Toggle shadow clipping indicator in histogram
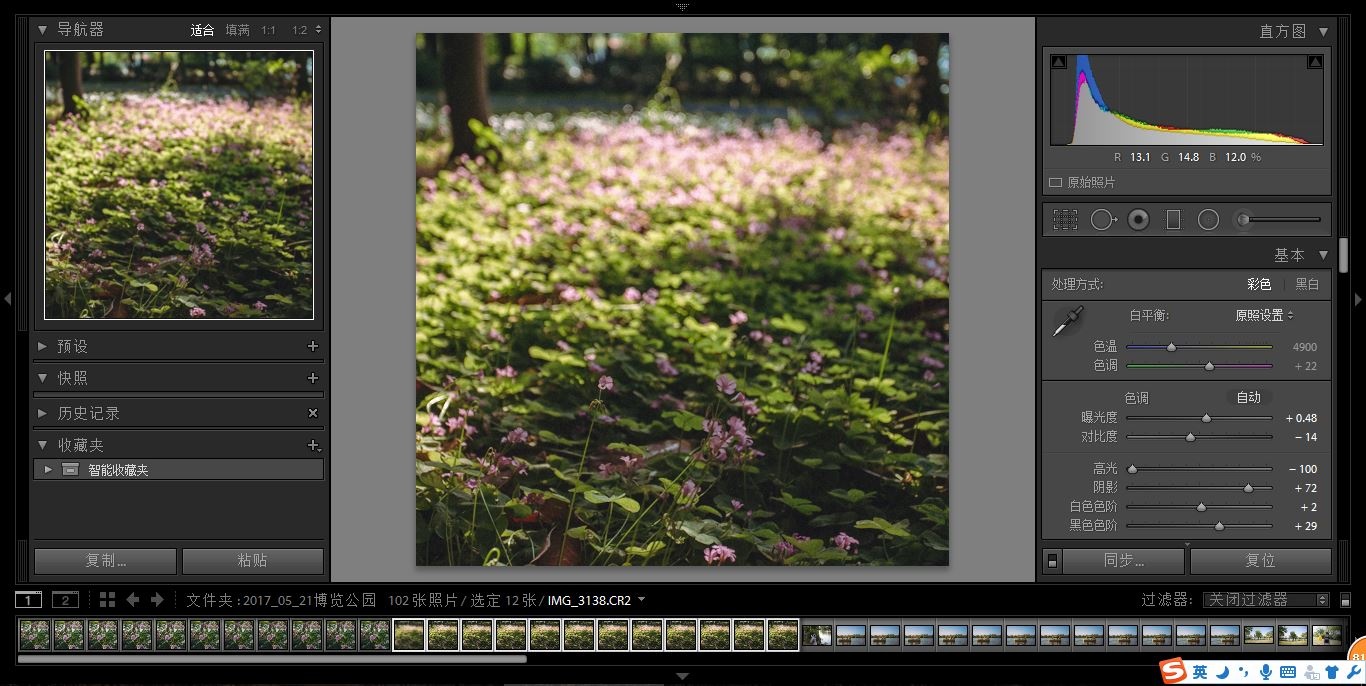Viewport: 1366px width, 686px height. coord(1059,62)
